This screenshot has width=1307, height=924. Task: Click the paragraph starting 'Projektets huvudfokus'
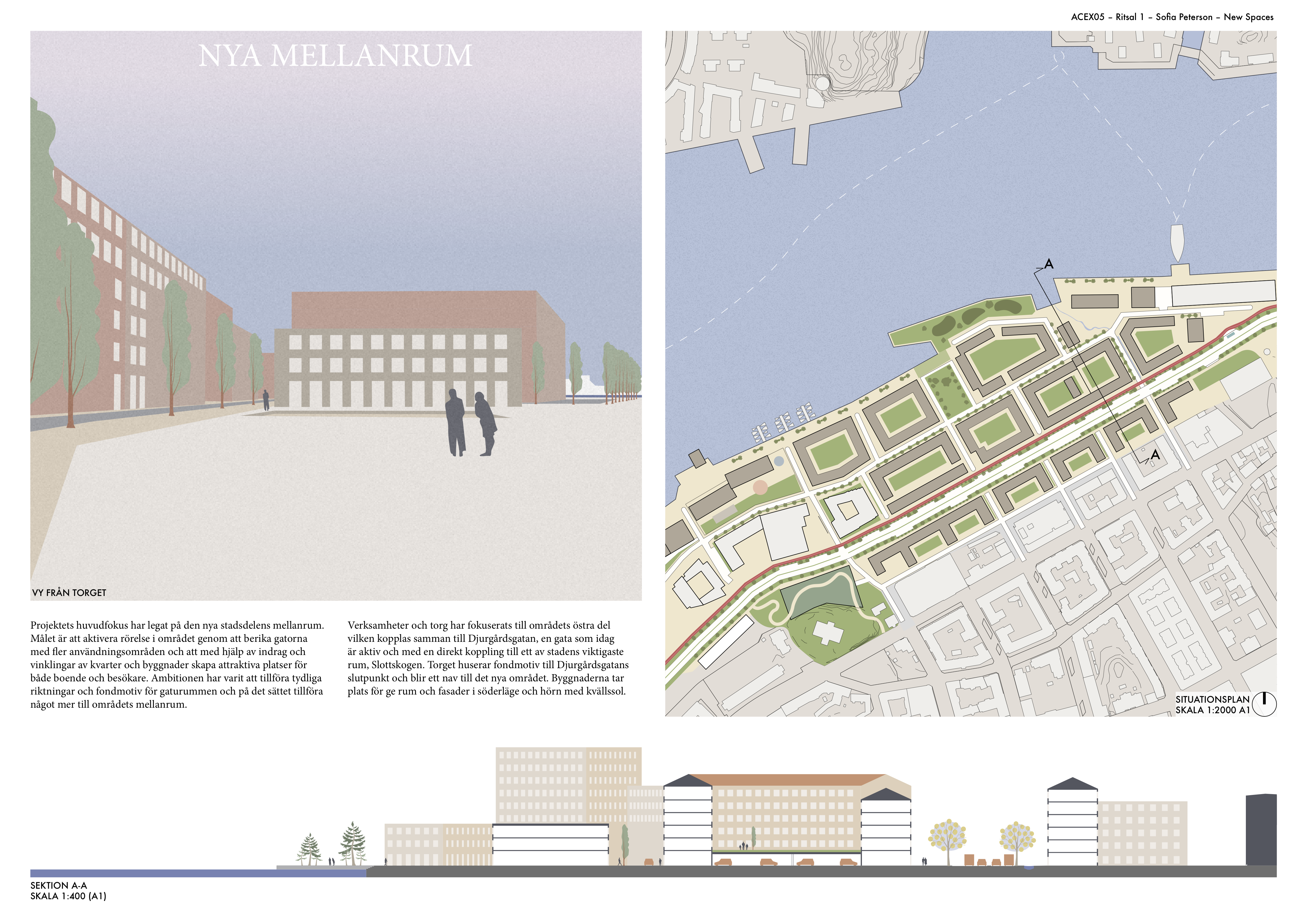click(x=177, y=664)
